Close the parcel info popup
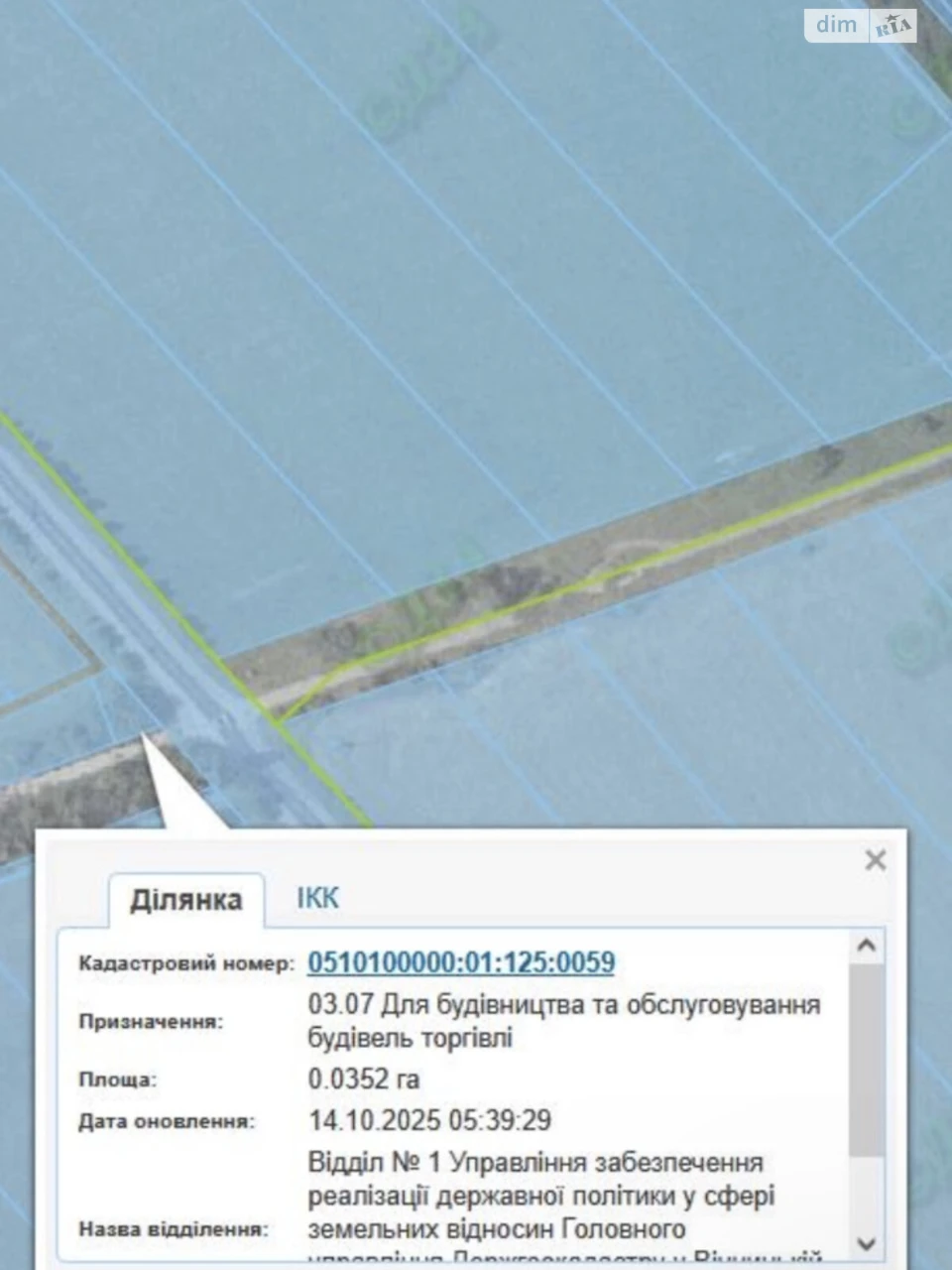The image size is (952, 1270). (x=875, y=859)
